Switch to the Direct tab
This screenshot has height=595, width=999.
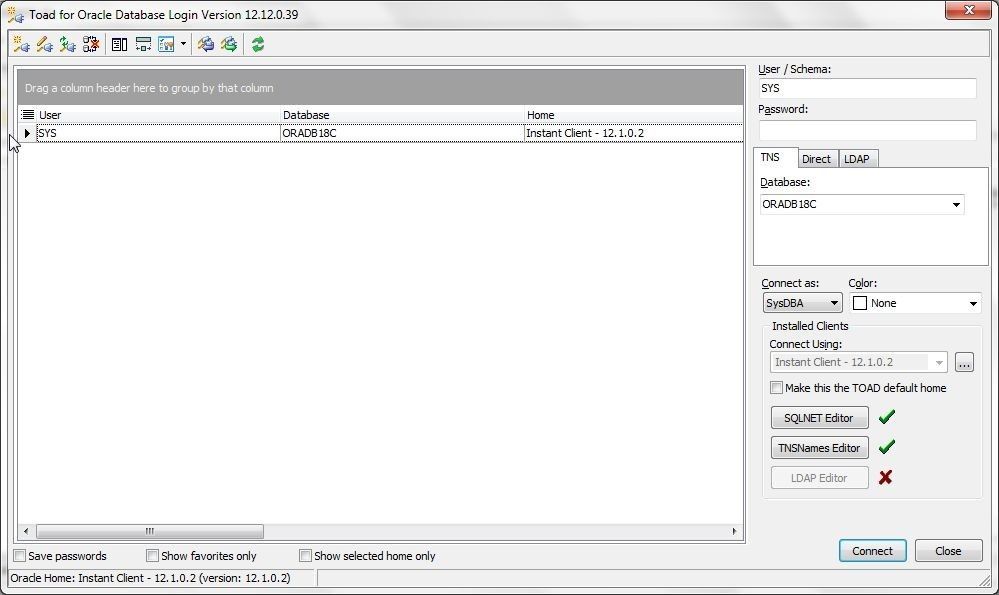[x=816, y=159]
